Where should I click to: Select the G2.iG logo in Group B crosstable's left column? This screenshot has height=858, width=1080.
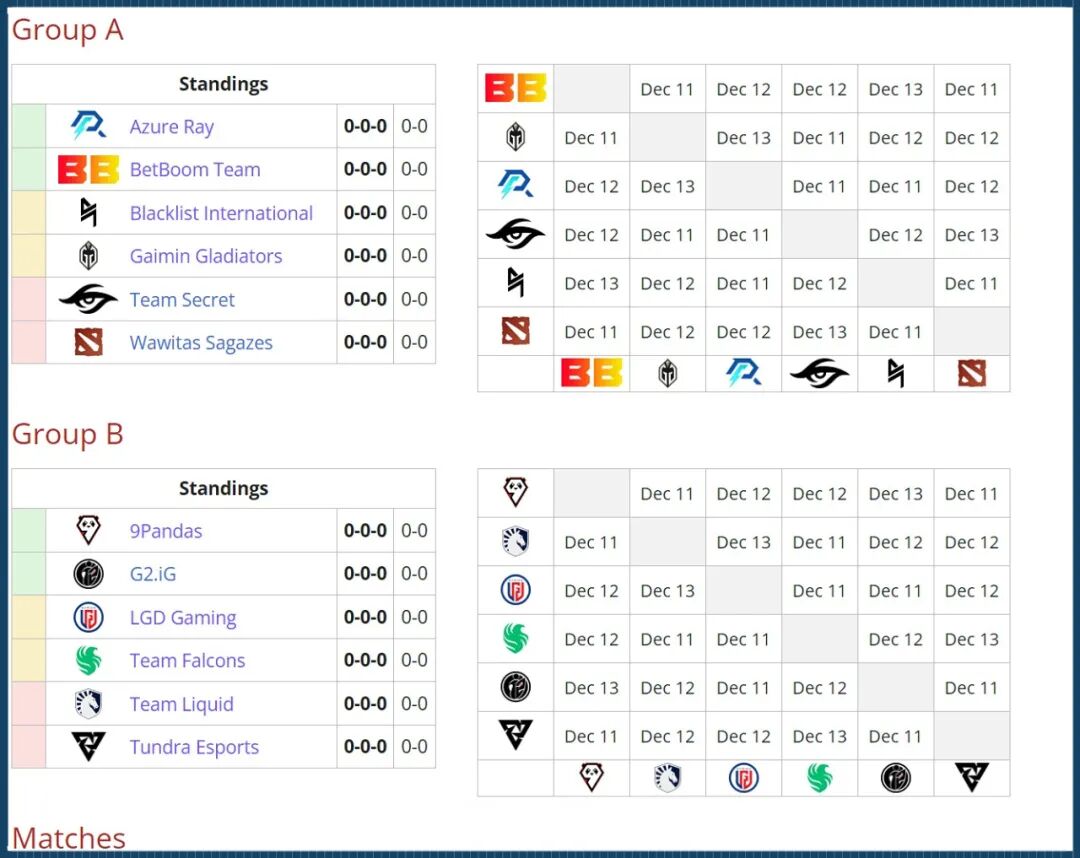[x=515, y=687]
